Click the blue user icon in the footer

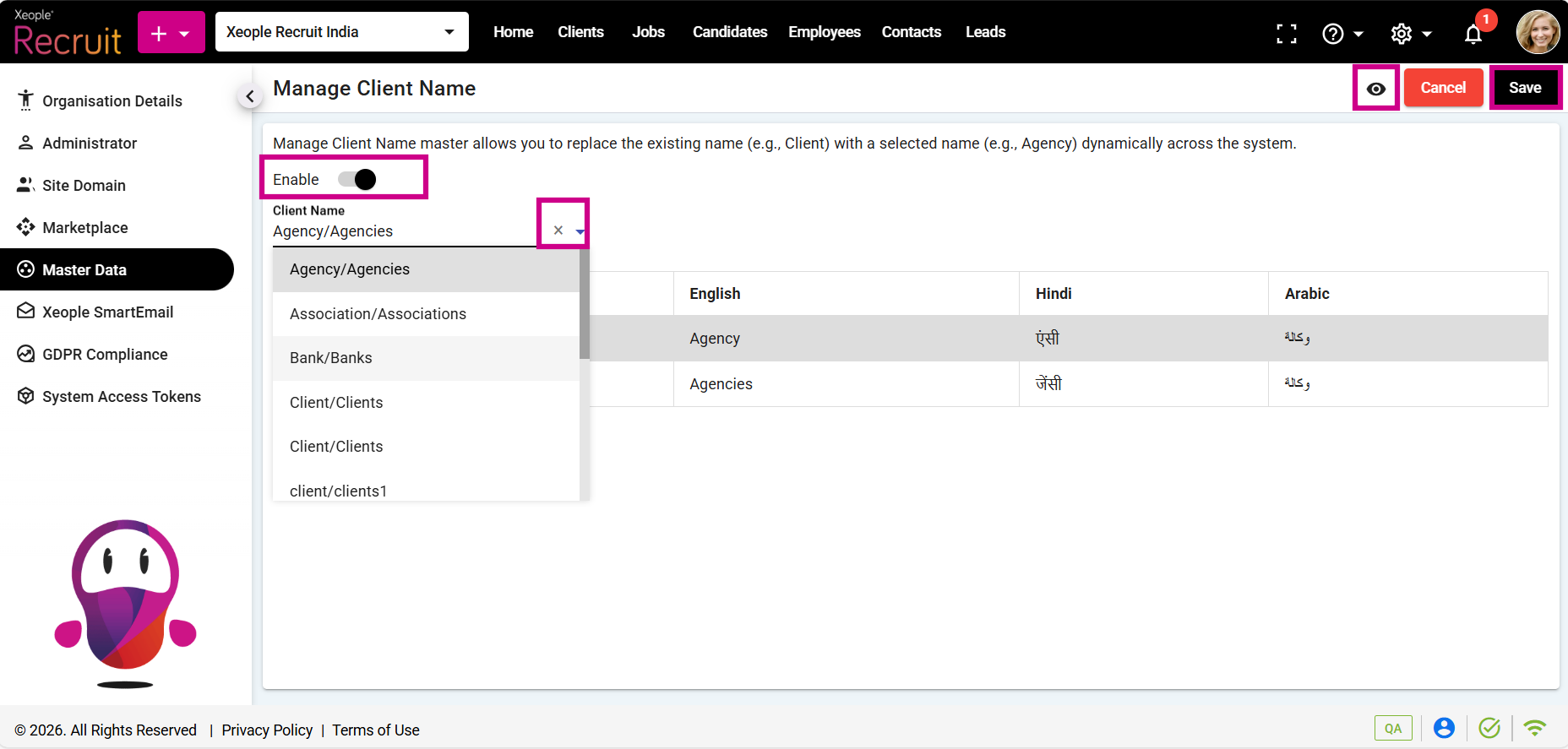pos(1444,728)
